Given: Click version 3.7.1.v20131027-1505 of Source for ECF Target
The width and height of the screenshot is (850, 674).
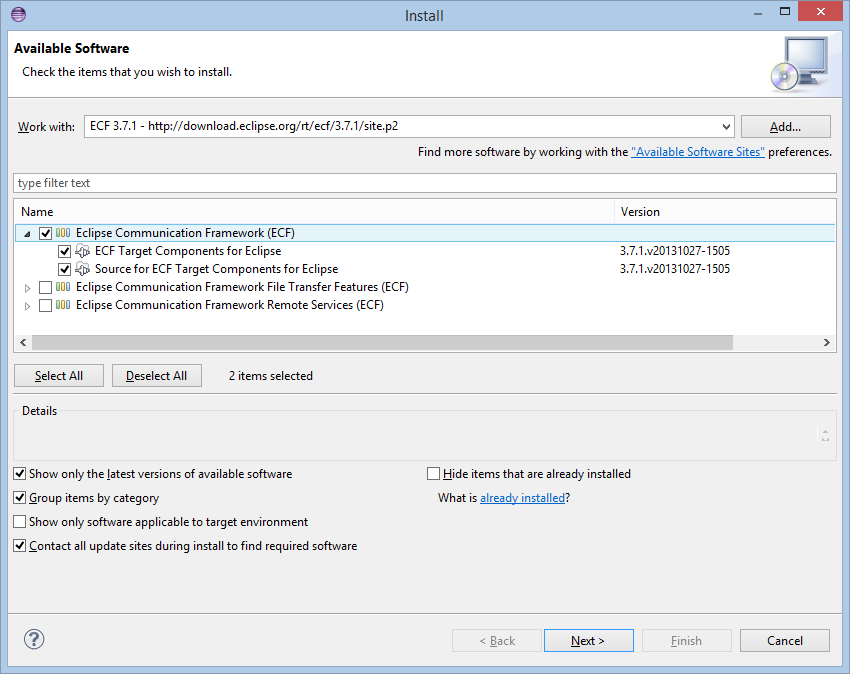Looking at the screenshot, I should click(675, 269).
